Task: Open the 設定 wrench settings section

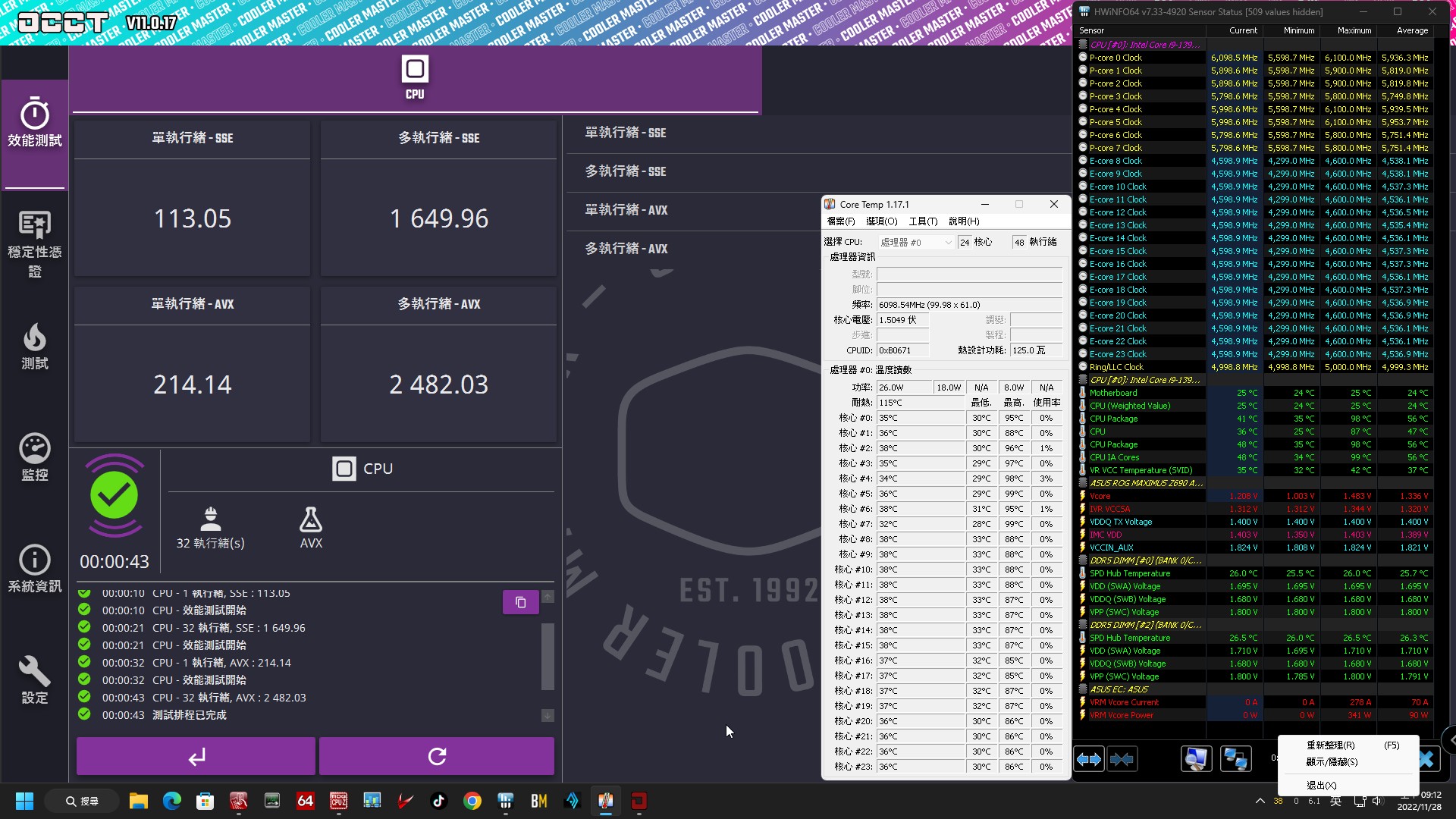Action: (x=34, y=680)
